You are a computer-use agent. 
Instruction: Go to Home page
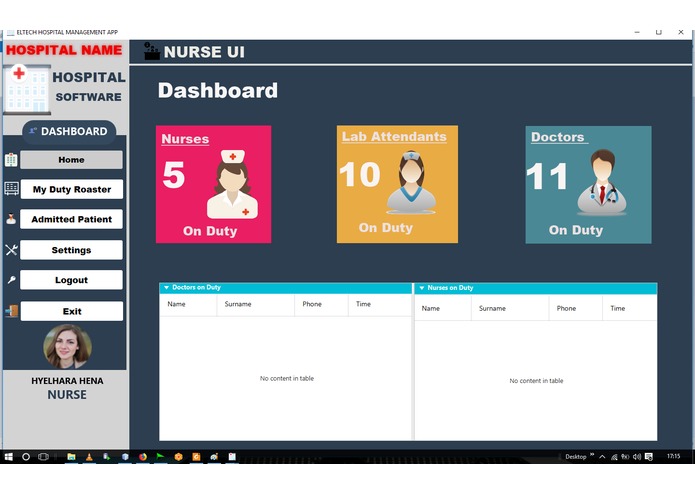click(71, 159)
